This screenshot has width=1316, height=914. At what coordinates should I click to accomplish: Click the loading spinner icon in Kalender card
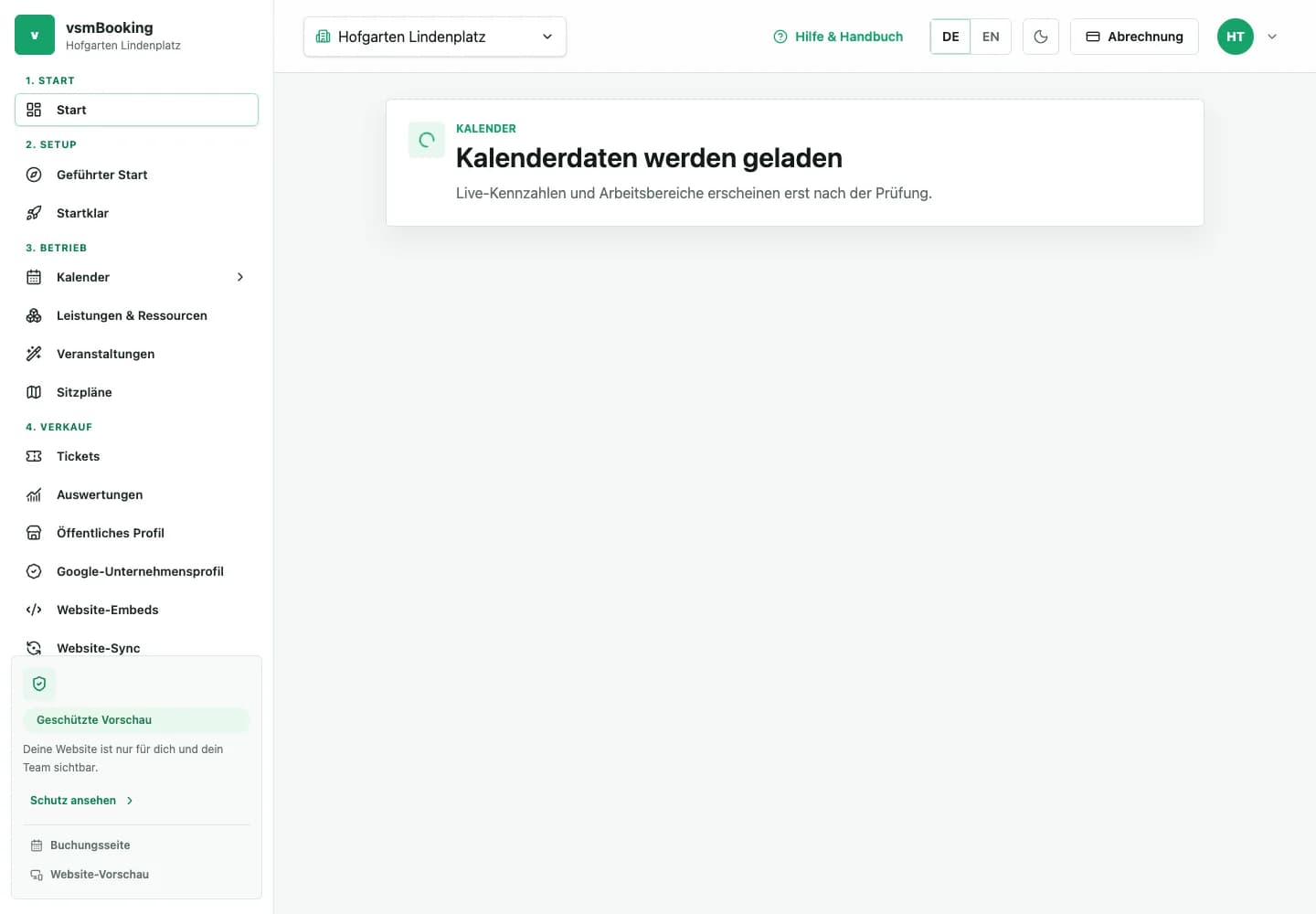427,140
